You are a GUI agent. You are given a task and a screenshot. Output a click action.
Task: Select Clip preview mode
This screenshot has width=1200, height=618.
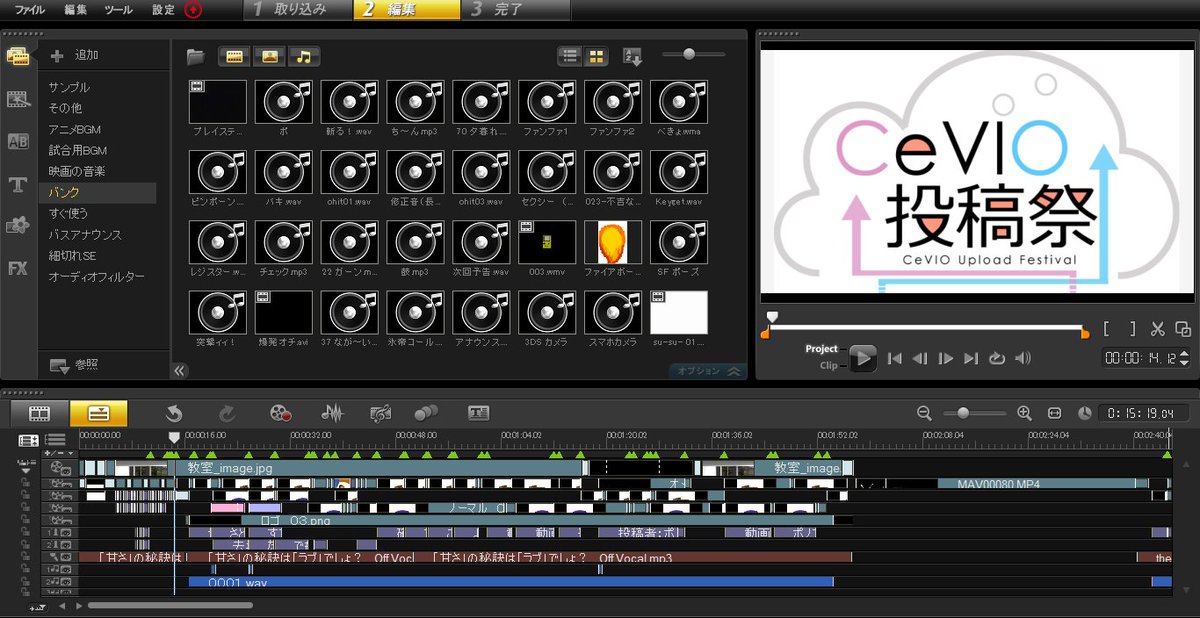[x=828, y=365]
